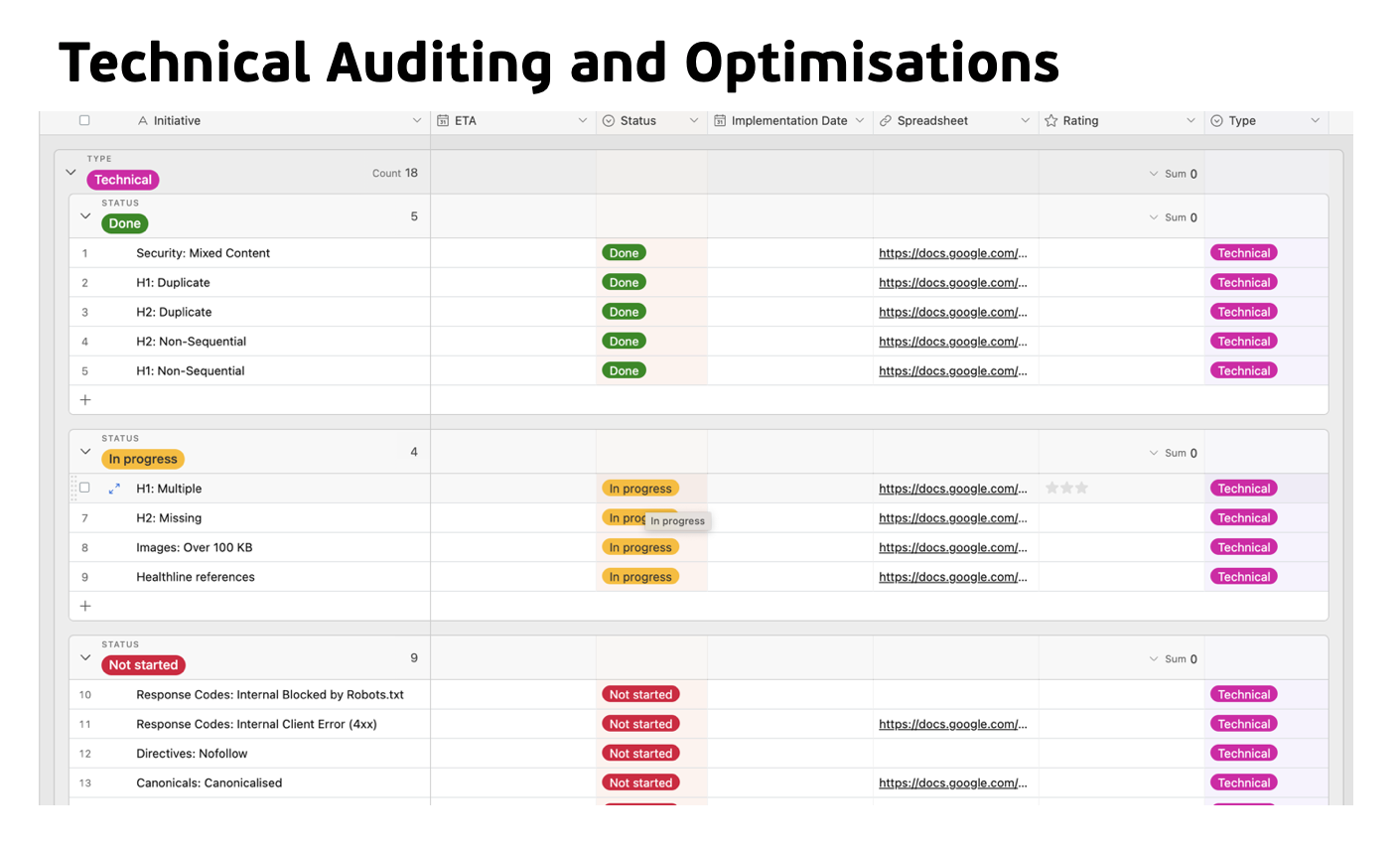Click empty Rating cell for Security: Mixed Content
The image size is (1400, 850).
pyautogui.click(x=1122, y=253)
